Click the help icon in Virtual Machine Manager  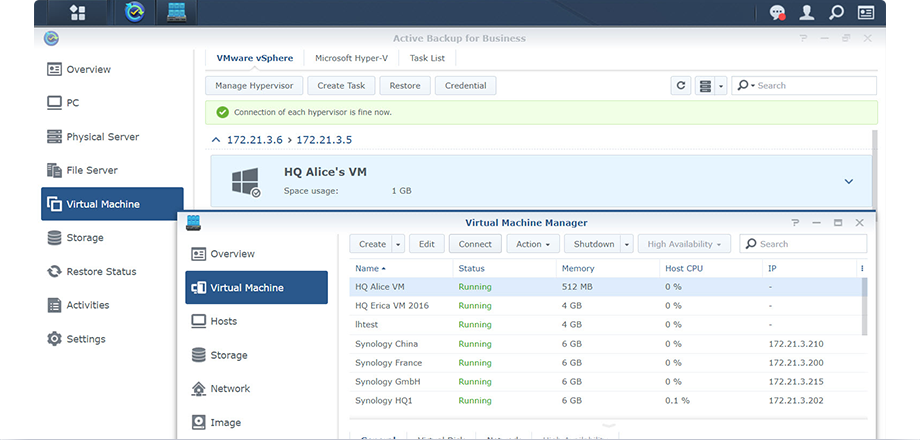pos(795,223)
